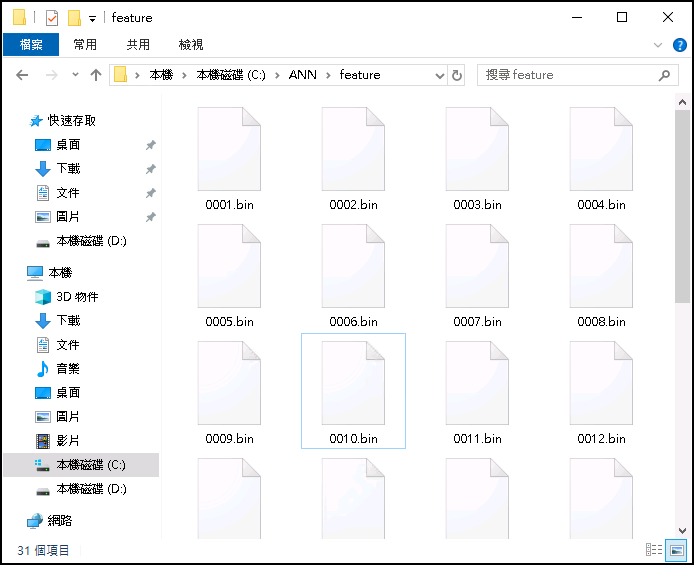Go up one folder level arrow
This screenshot has width=694, height=565.
point(96,75)
